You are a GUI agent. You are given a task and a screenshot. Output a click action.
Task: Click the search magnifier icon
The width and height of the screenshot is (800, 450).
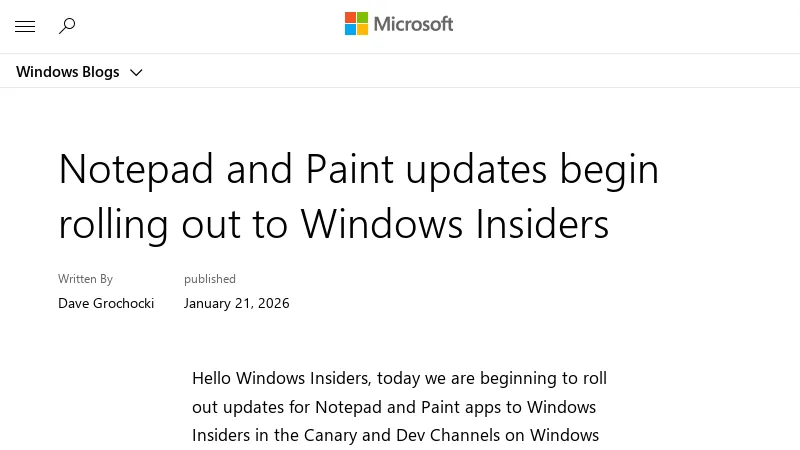tap(67, 26)
